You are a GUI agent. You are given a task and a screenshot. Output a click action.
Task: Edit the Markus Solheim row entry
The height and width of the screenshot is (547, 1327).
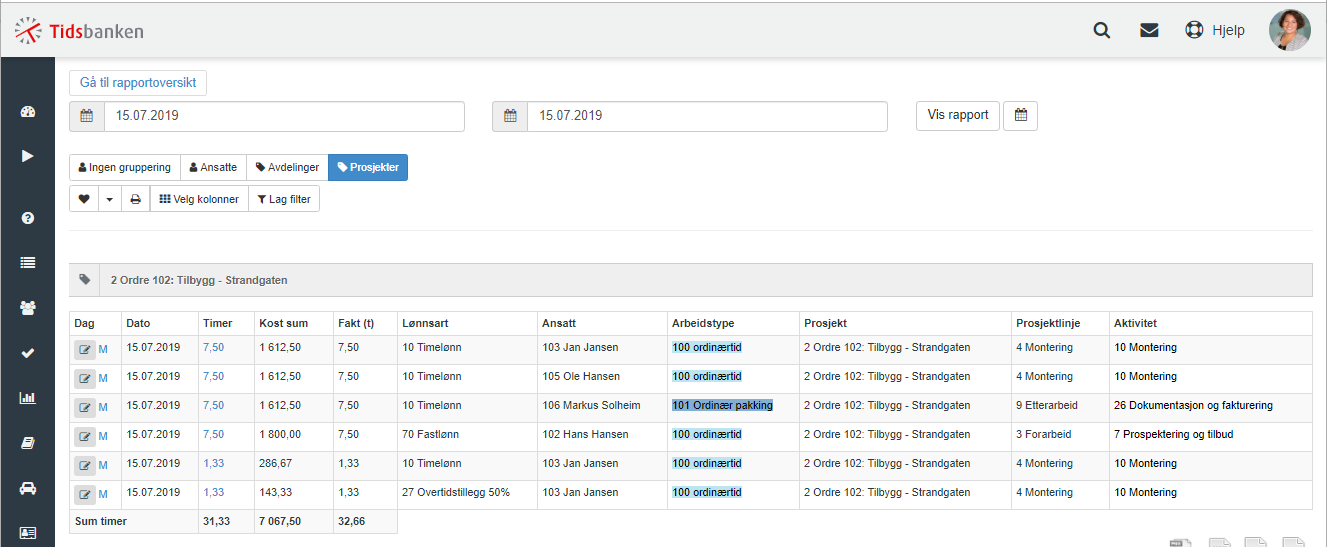point(84,406)
